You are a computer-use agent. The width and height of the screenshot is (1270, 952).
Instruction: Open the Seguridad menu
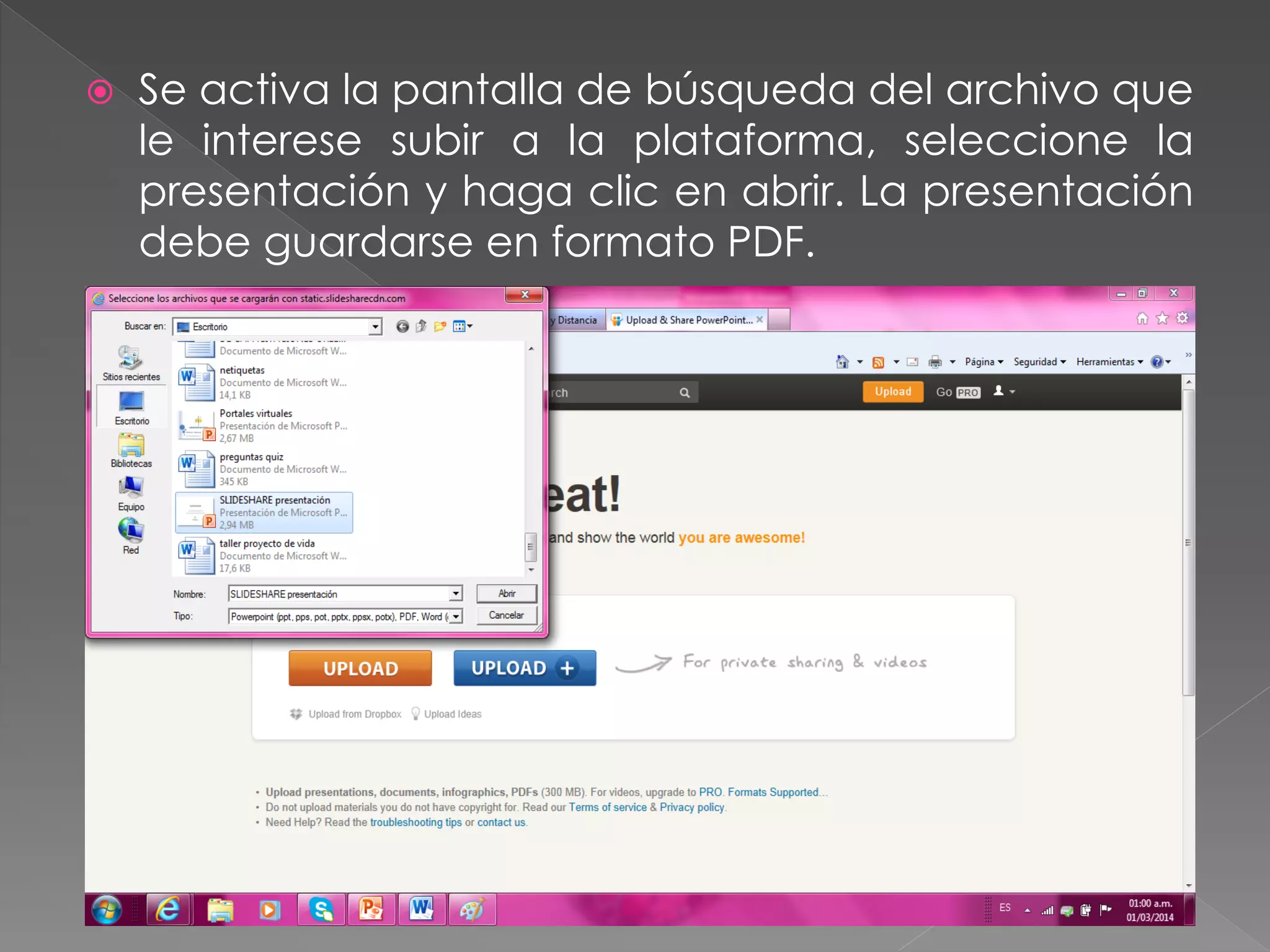(x=1040, y=362)
